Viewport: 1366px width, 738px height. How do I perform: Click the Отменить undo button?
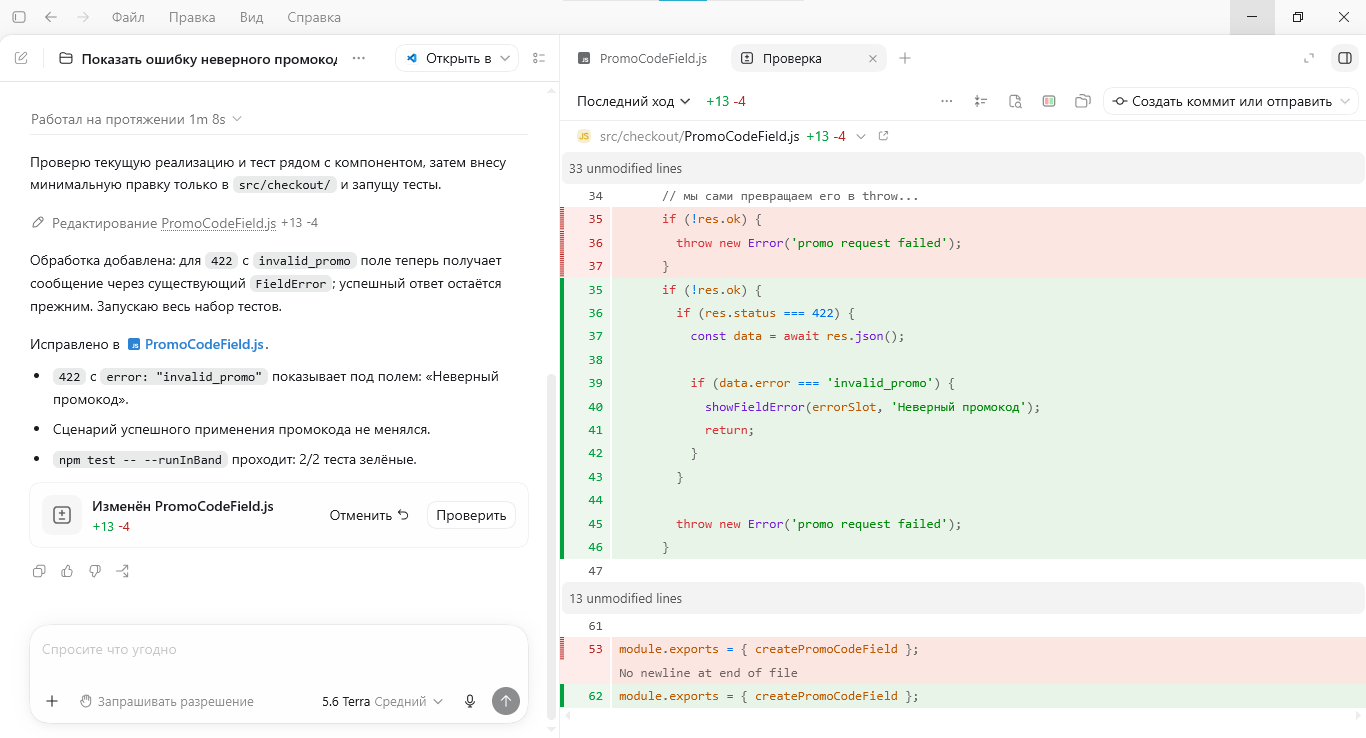(x=369, y=515)
